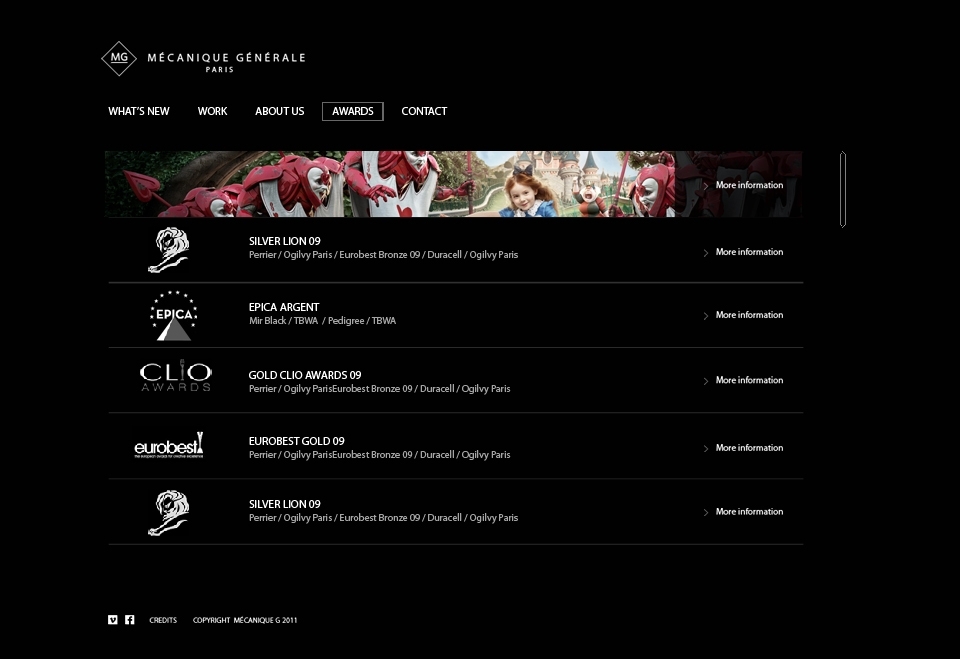Open the Contact page
This screenshot has height=659, width=960.
(x=424, y=111)
